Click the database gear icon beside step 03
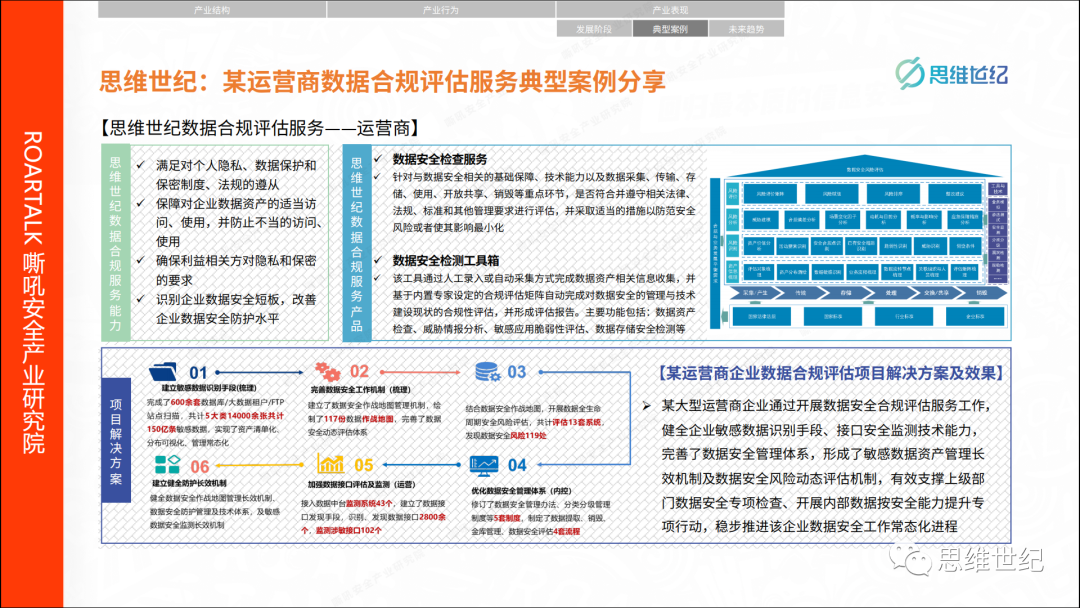1080x608 pixels. [x=488, y=372]
